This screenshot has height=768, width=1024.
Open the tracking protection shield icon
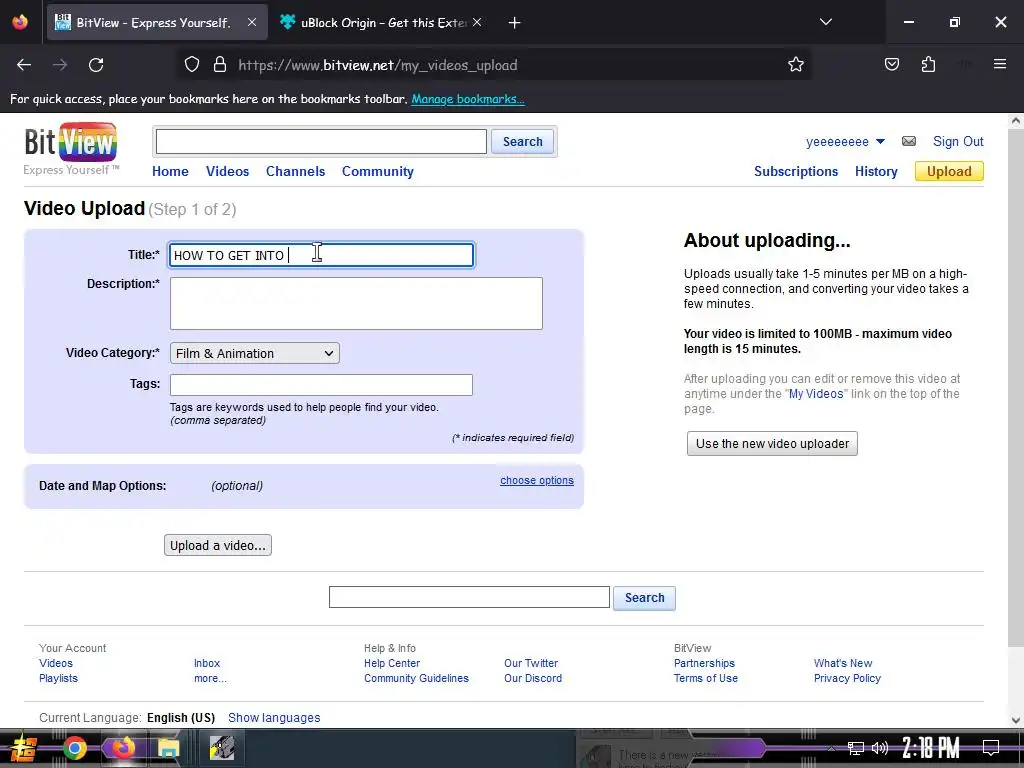tap(191, 65)
